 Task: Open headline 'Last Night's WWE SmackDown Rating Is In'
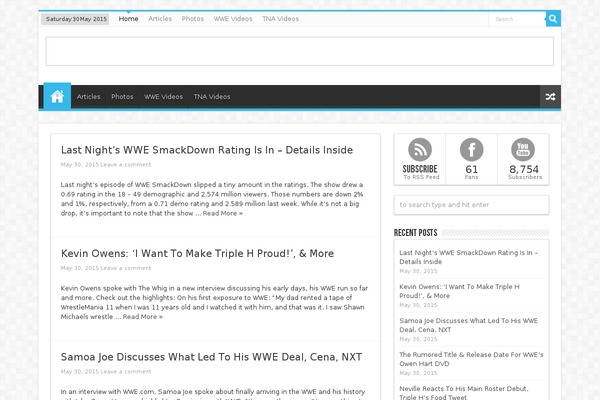pyautogui.click(x=207, y=150)
